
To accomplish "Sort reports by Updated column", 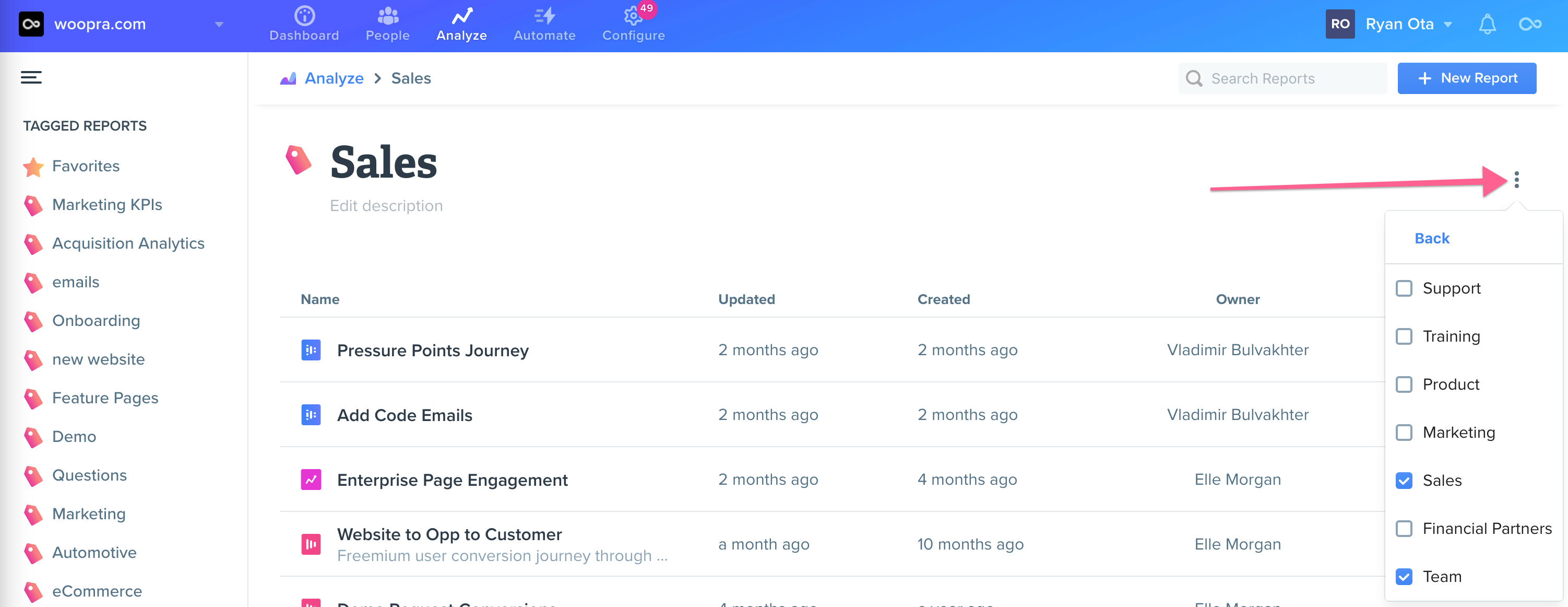I will (x=746, y=299).
